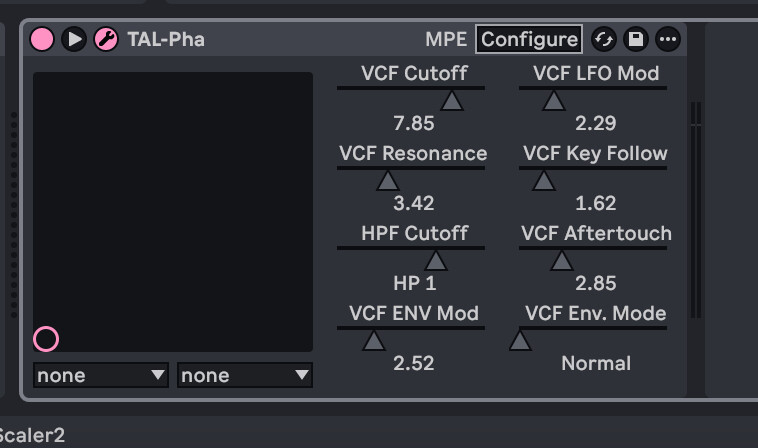Open the right 'none' Y-axis dropdown
The width and height of the screenshot is (758, 448).
coord(245,375)
